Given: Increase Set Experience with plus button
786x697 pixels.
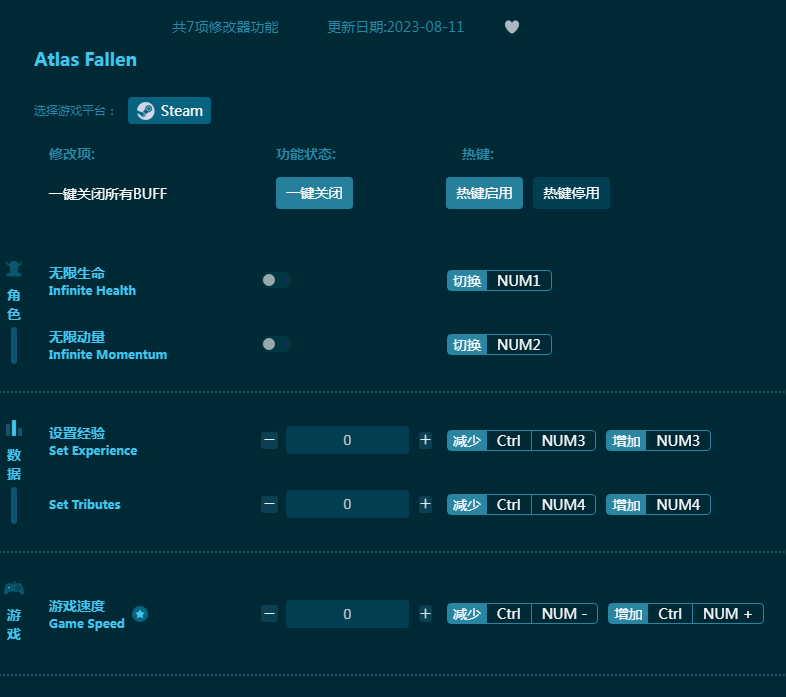Looking at the screenshot, I should coord(425,440).
